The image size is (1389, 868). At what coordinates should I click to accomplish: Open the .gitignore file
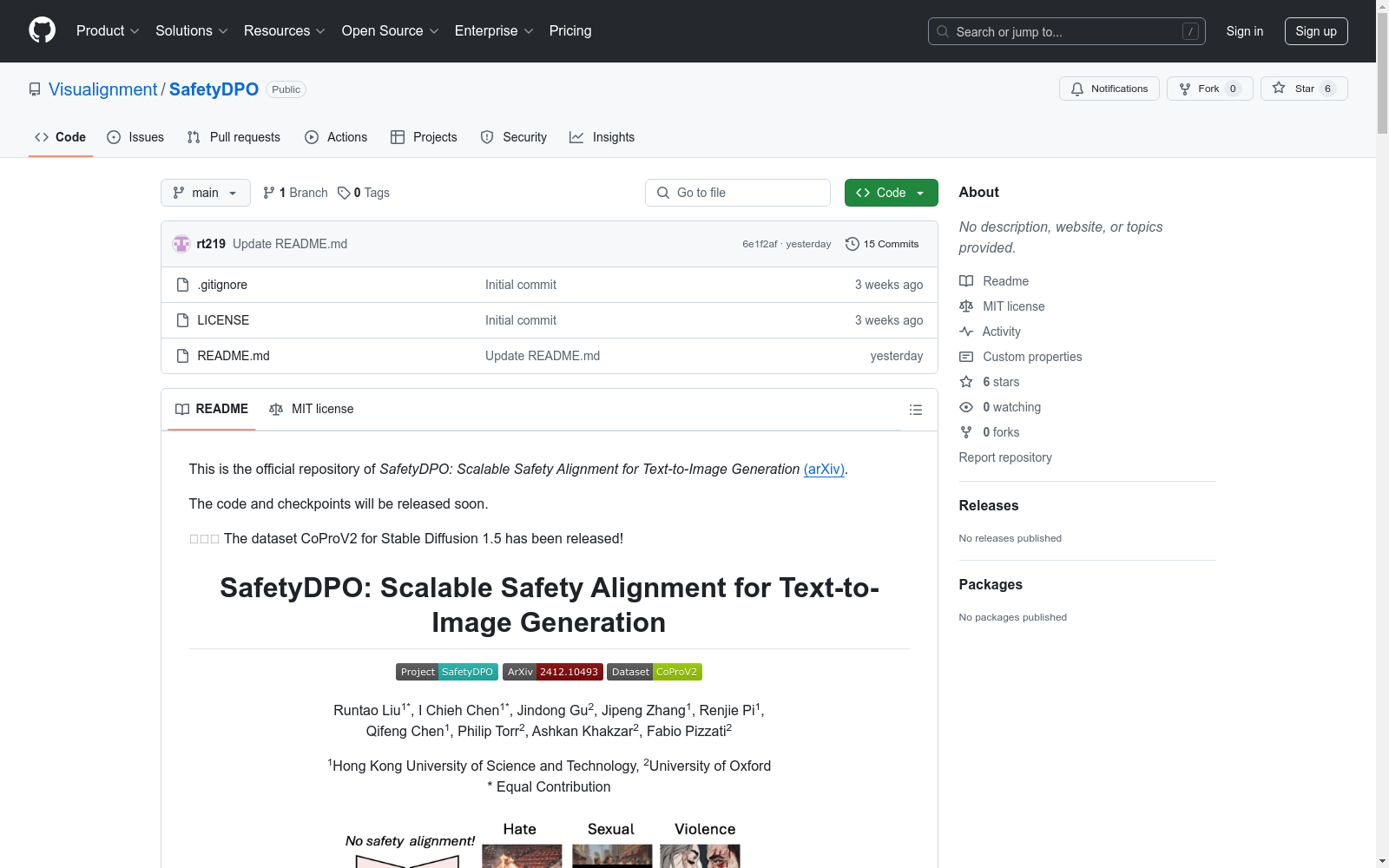pyautogui.click(x=222, y=285)
